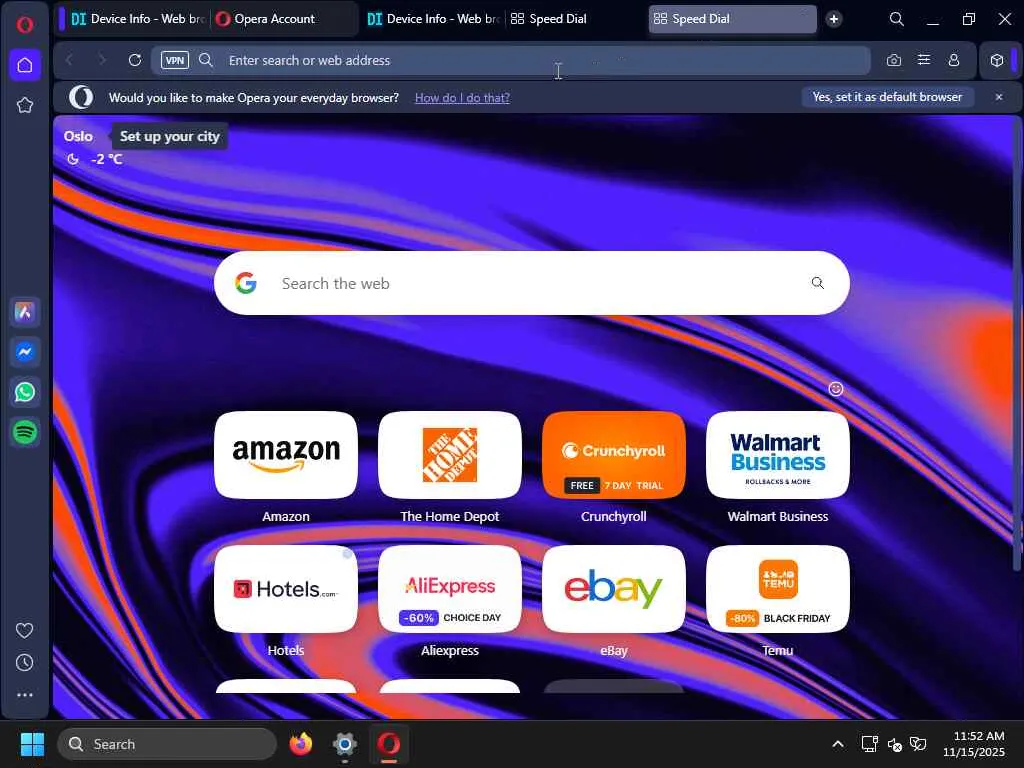
Task: Click Opera icon in taskbar
Action: coord(389,744)
